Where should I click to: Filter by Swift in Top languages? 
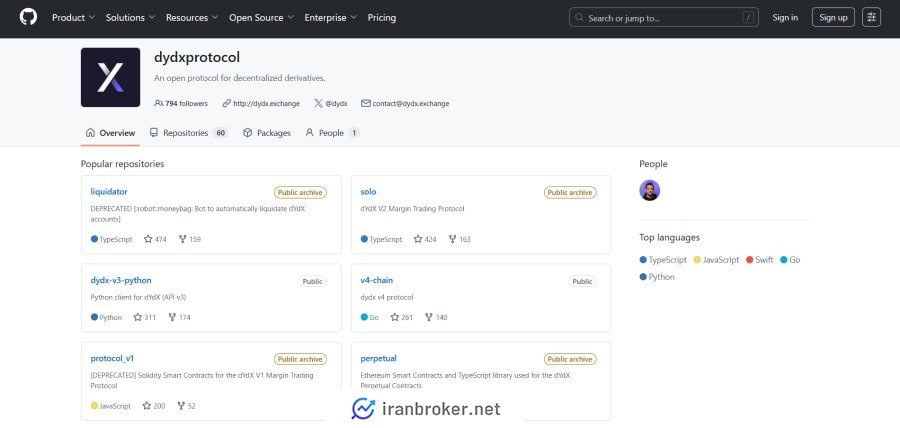pyautogui.click(x=759, y=260)
